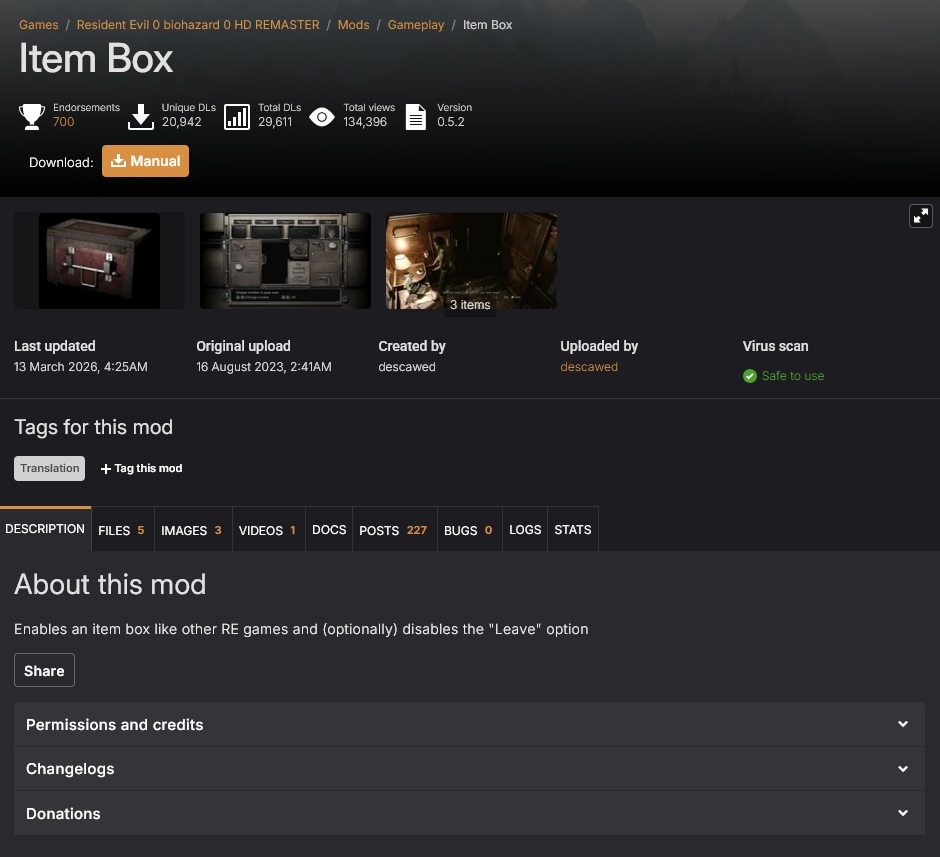Click the Total DLs value 29,611
This screenshot has height=857, width=940.
click(275, 122)
